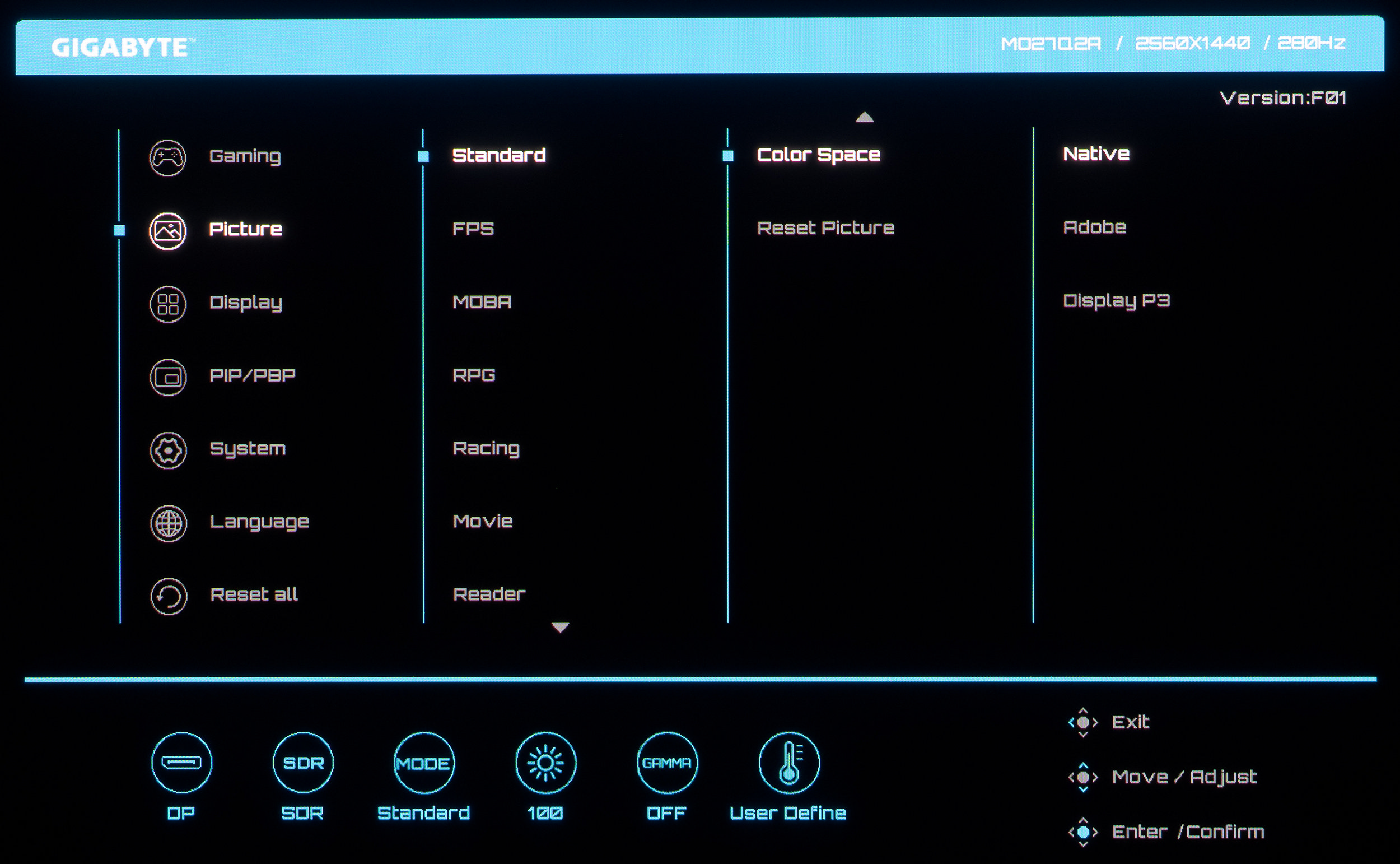
Task: Click the DP input status icon
Action: coord(181,762)
